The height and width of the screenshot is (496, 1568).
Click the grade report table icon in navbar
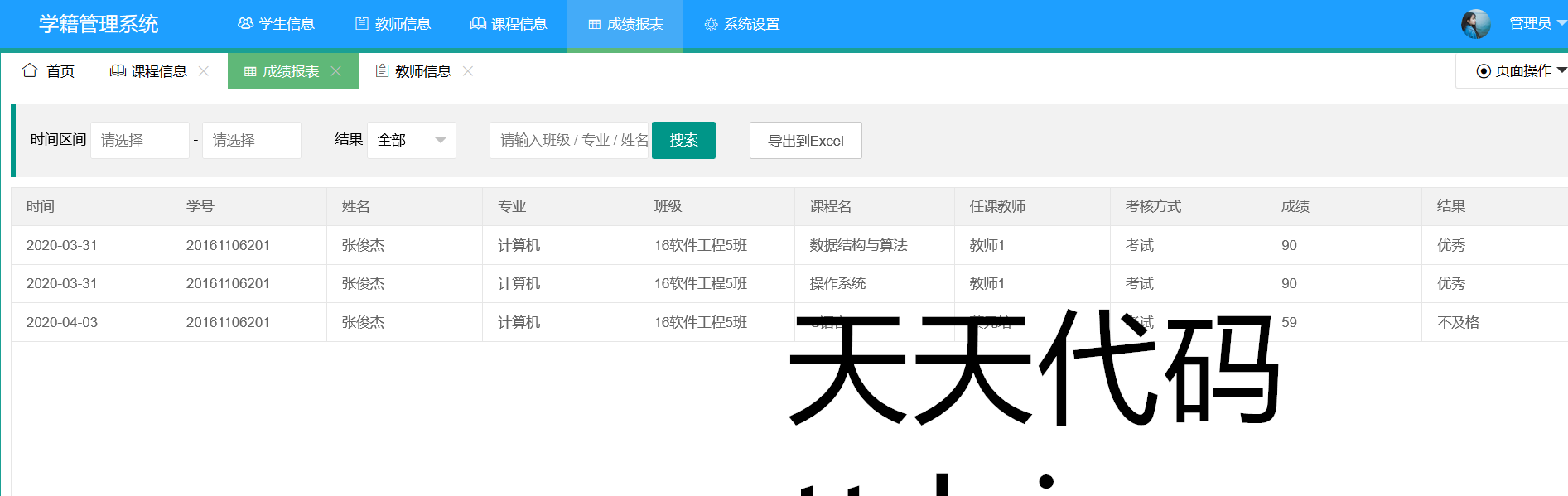coord(594,25)
